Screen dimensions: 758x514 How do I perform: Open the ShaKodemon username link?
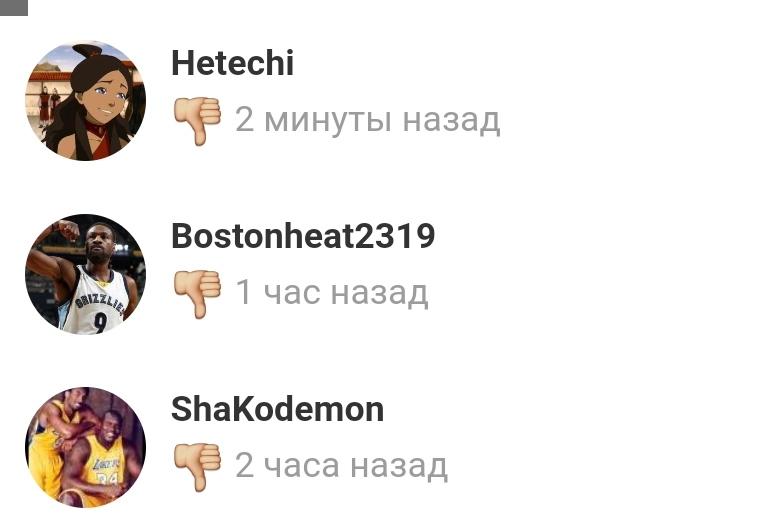coord(277,409)
